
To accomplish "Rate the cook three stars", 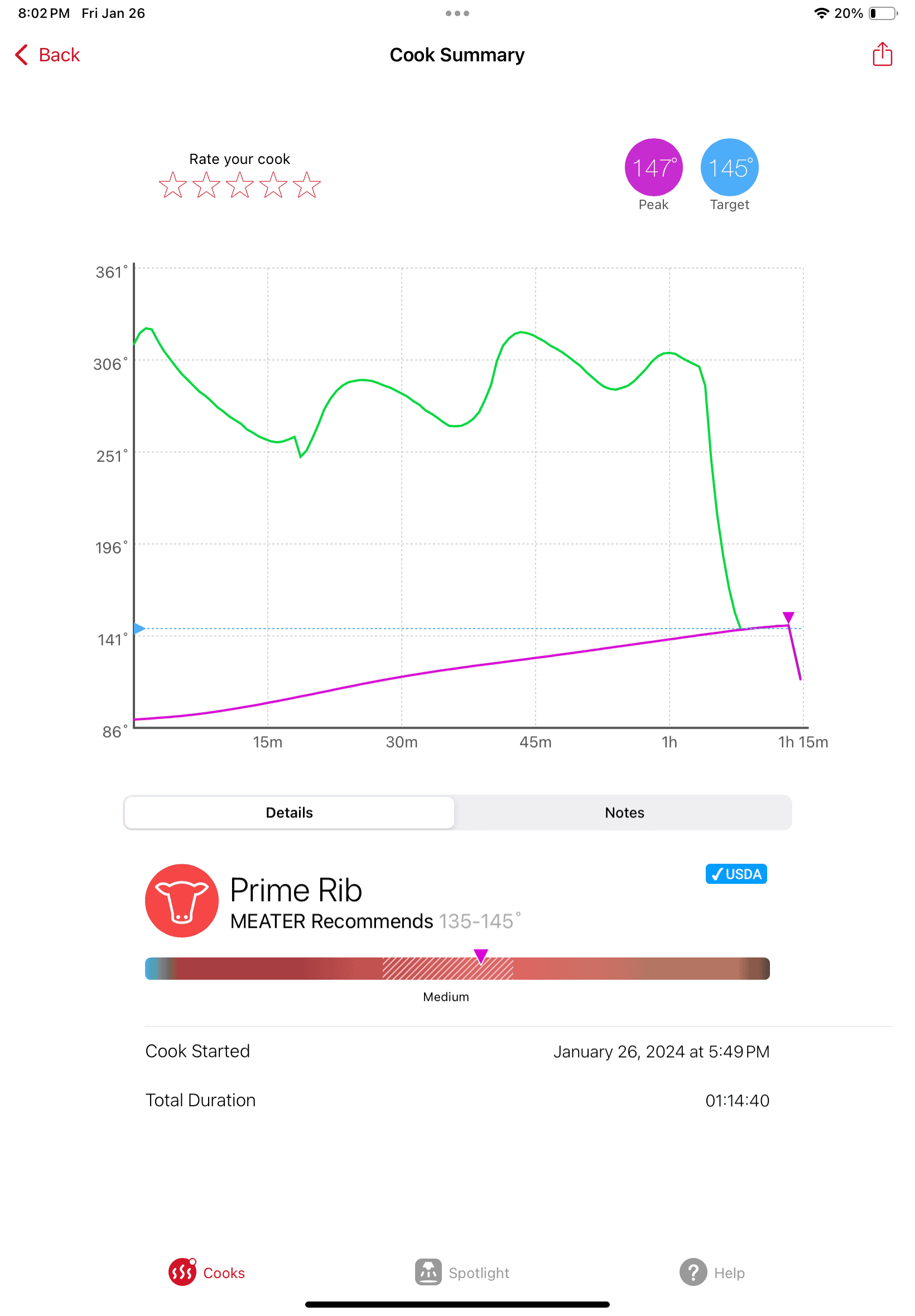I will pyautogui.click(x=240, y=185).
